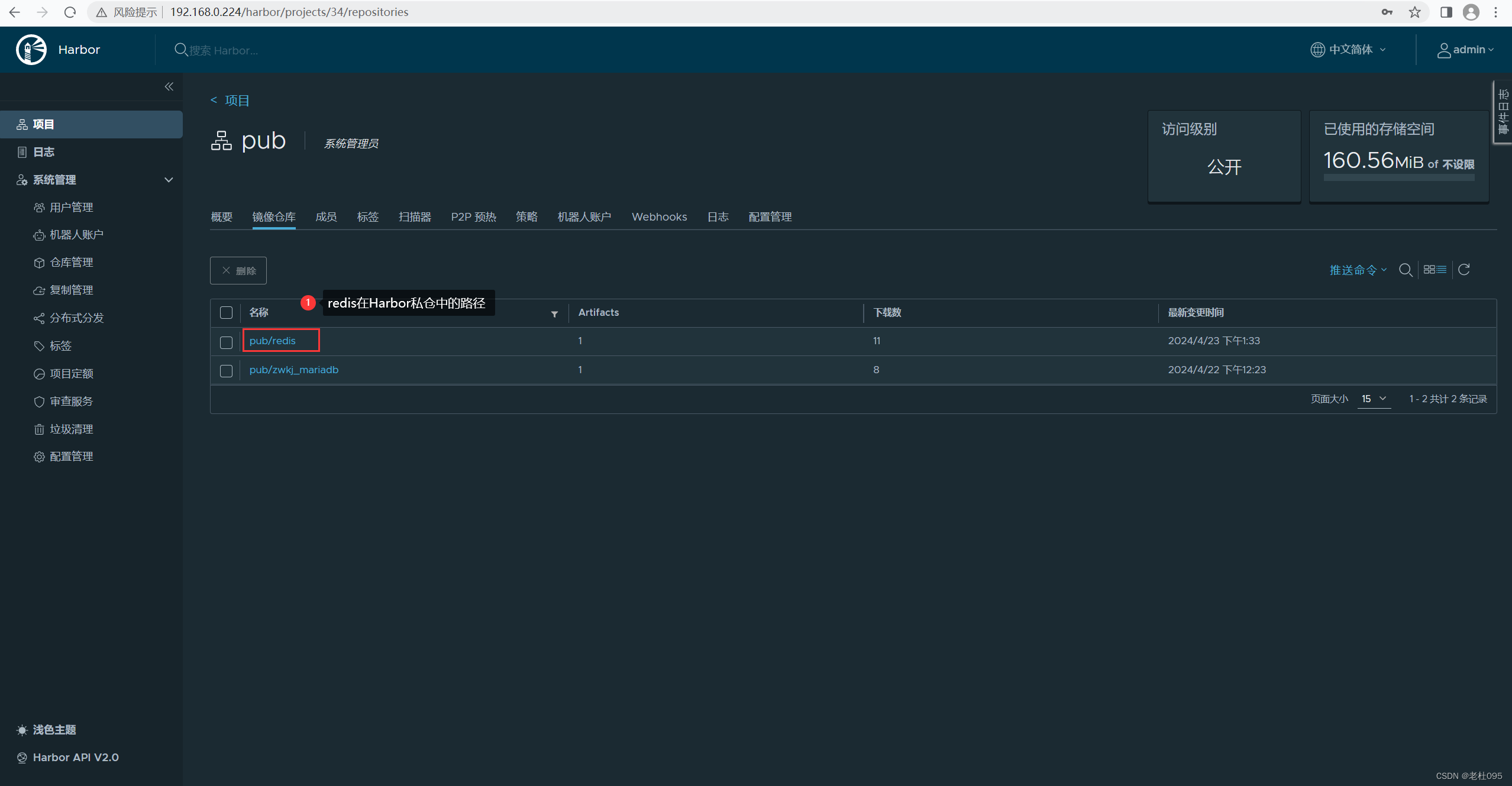
Task: Switch to the 概要 tab
Action: tap(222, 217)
